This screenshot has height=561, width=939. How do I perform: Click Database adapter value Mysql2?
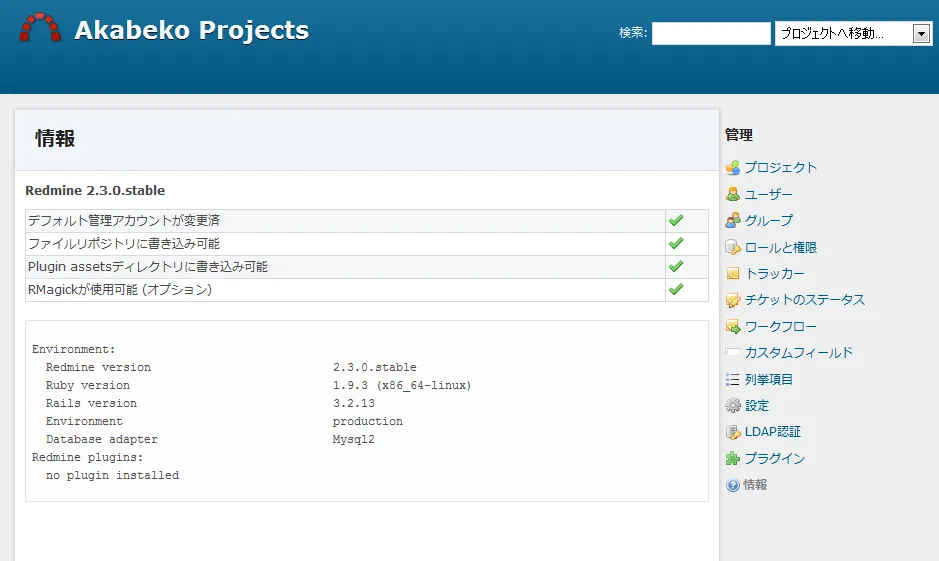pos(354,439)
